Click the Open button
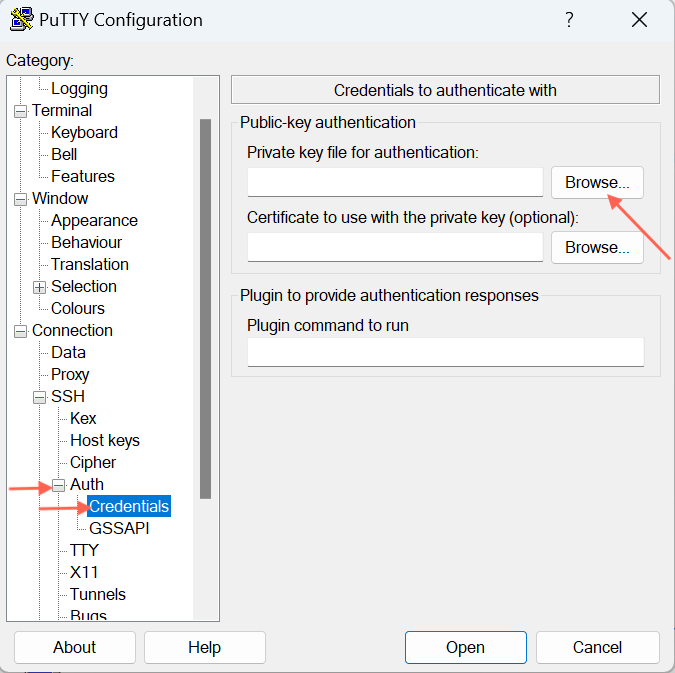Screen dimensions: 675x673 pyautogui.click(x=465, y=647)
